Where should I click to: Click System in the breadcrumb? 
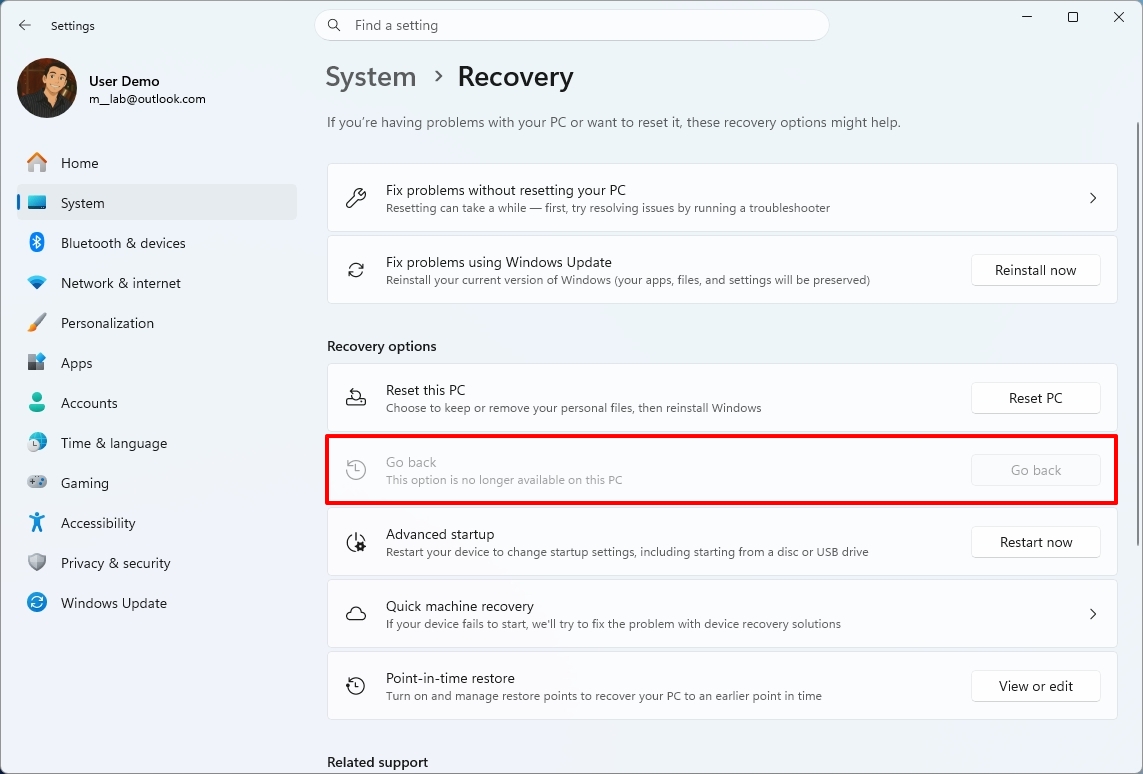tap(370, 77)
